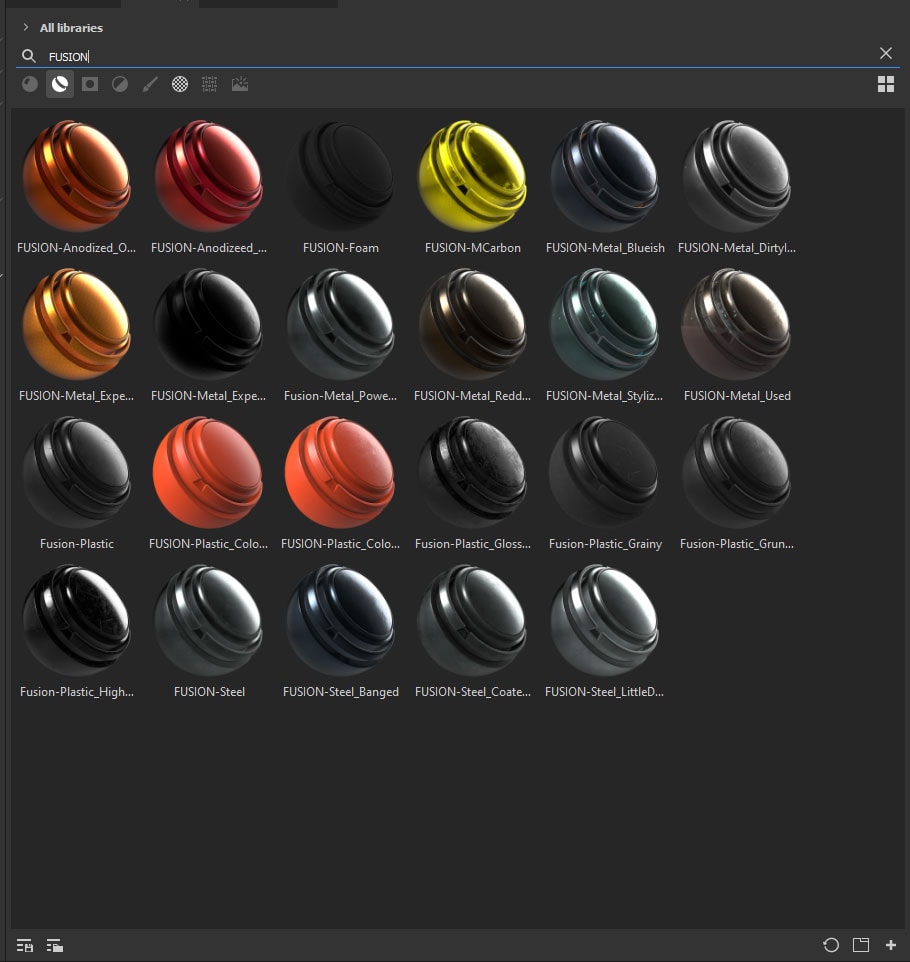Select FUSION-Metal_Blueish material
This screenshot has height=962, width=910.
[605, 187]
